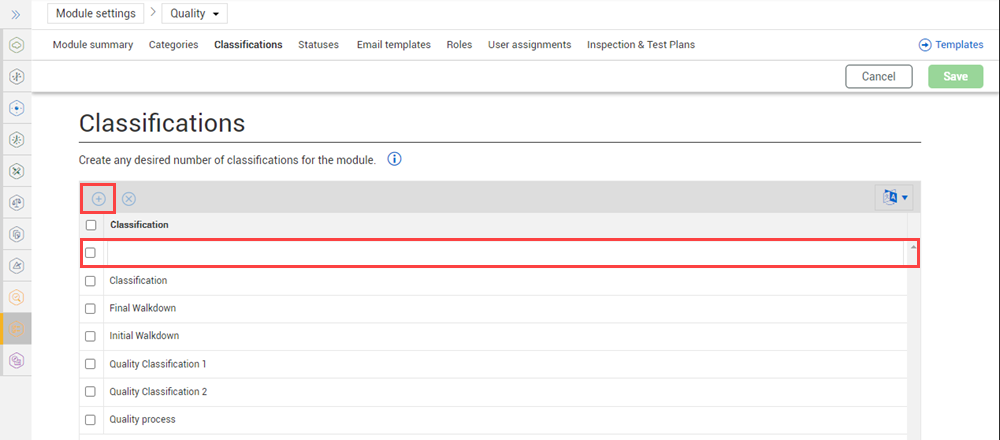Open the Templates link
Screen dimensions: 1000x440
(951, 45)
